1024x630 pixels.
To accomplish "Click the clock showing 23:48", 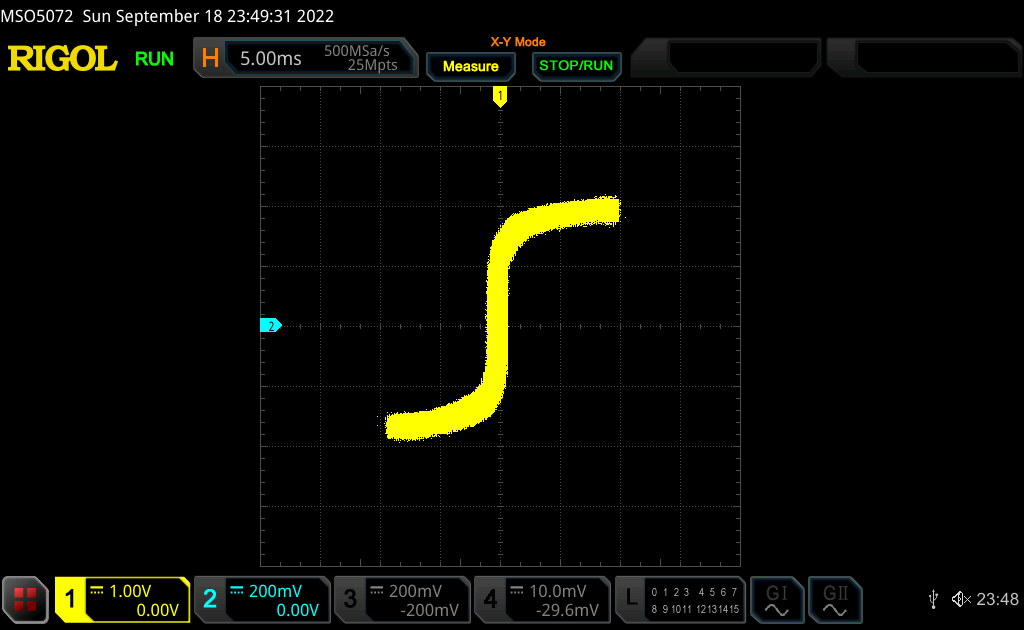I will [997, 600].
